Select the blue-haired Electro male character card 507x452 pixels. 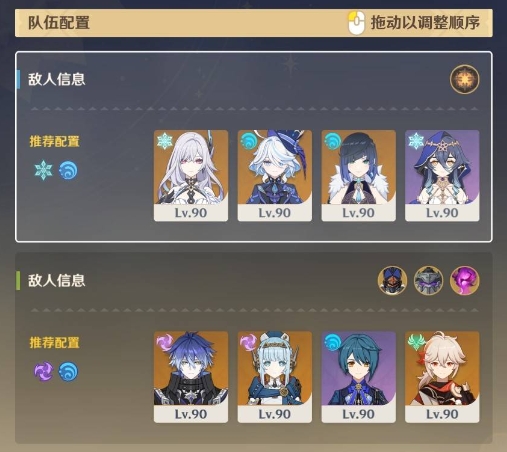pyautogui.click(x=191, y=377)
